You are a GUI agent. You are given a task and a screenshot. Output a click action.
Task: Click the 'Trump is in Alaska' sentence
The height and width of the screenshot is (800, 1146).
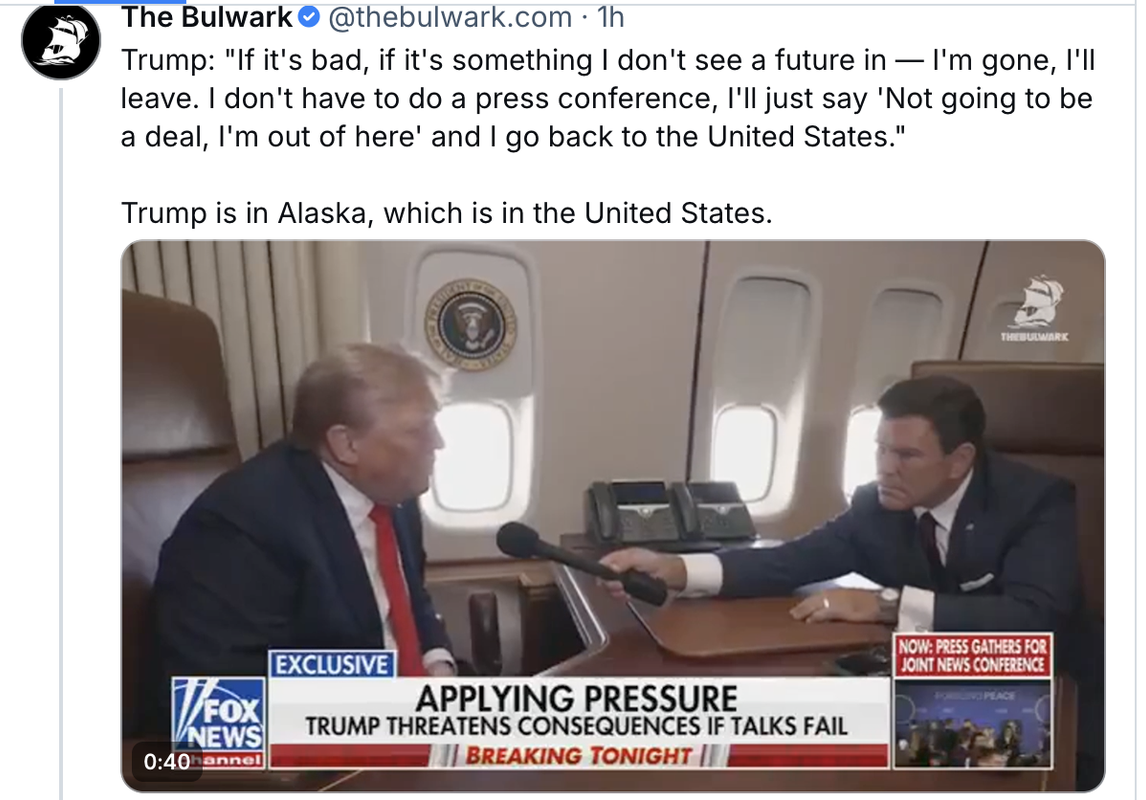click(447, 213)
